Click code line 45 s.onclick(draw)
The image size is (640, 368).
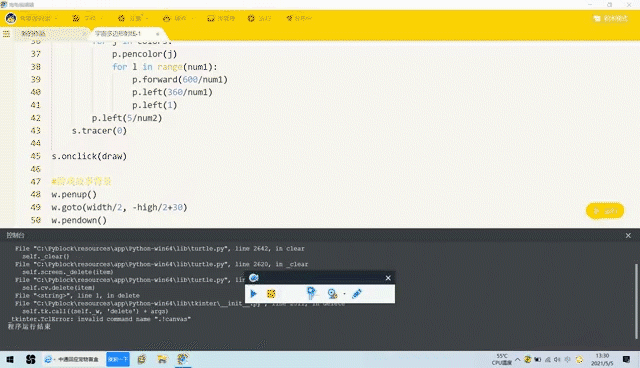click(x=89, y=156)
